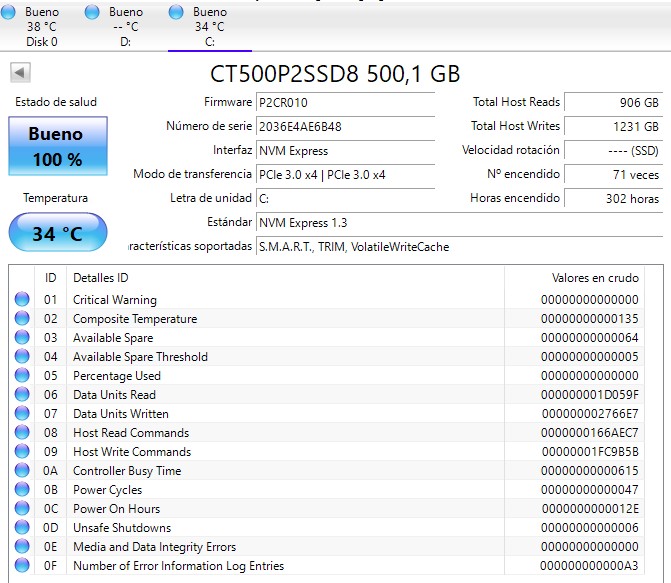The image size is (671, 583).
Task: Select the Data Units Written attribute text
Action: point(121,413)
